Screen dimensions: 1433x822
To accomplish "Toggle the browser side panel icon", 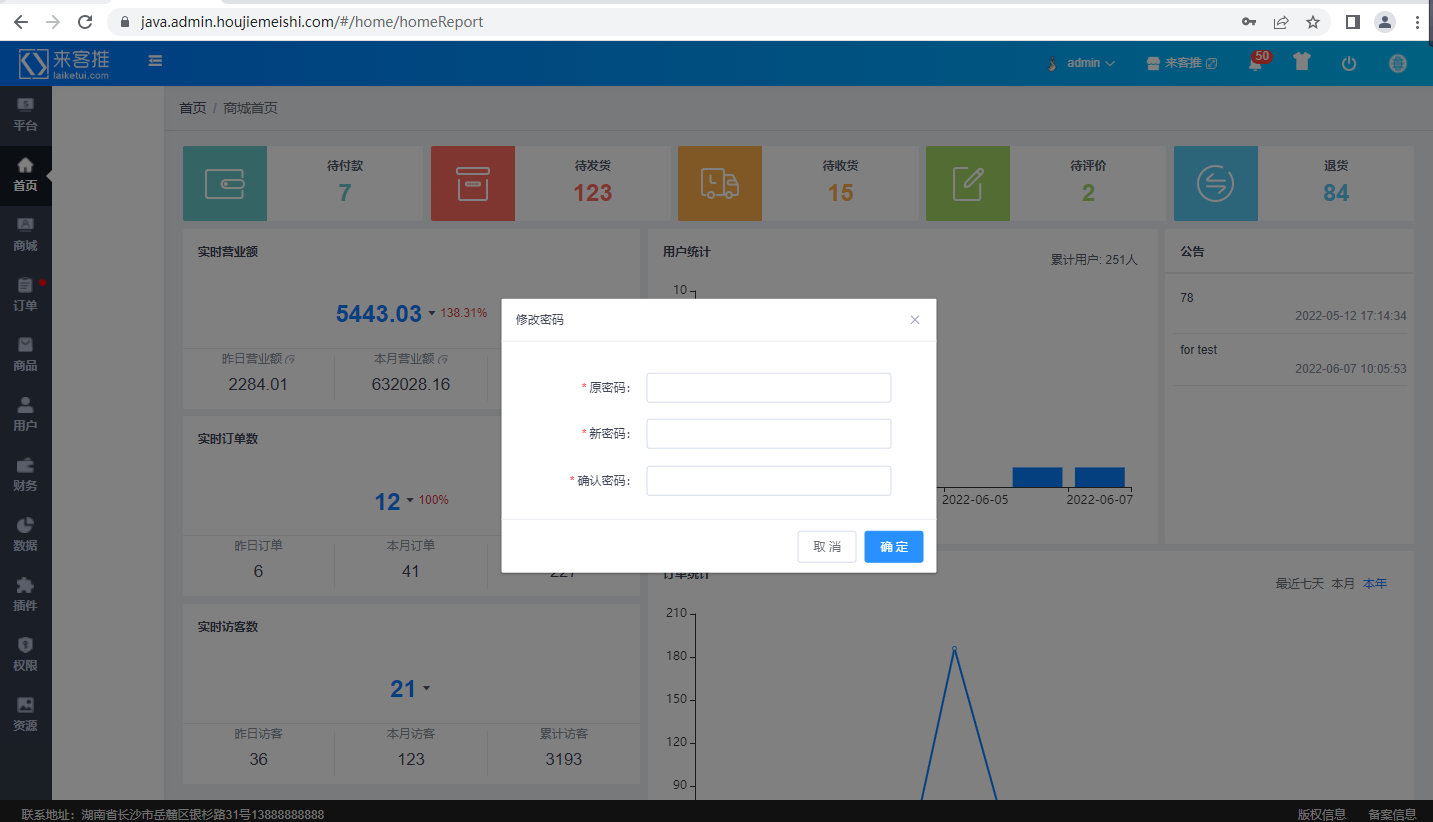I will point(1353,22).
